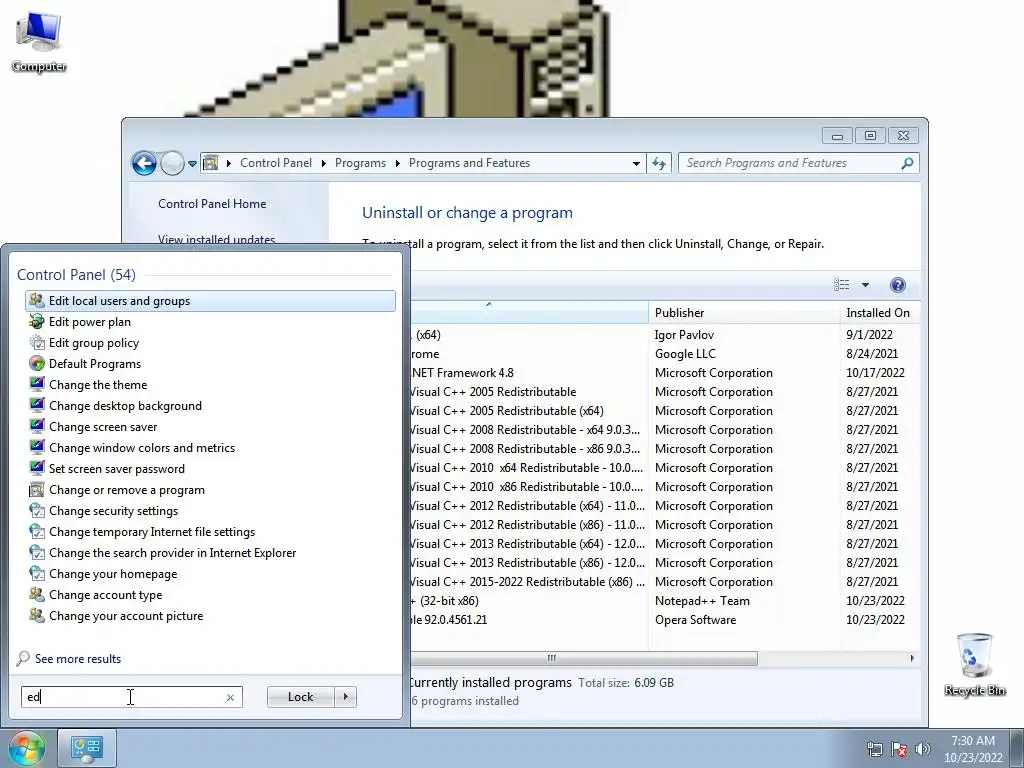The image size is (1024, 768).
Task: Expand the view options dropdown arrow
Action: tap(865, 285)
